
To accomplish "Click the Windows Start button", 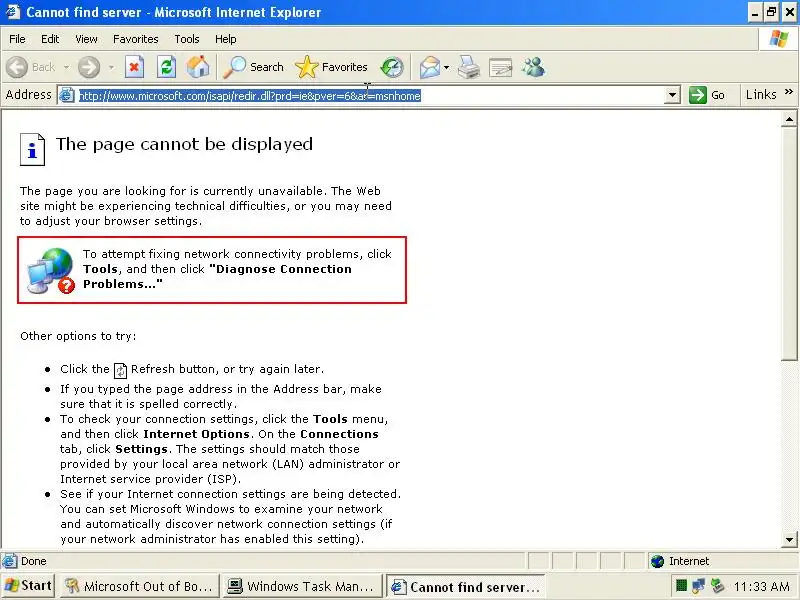I will [x=28, y=586].
